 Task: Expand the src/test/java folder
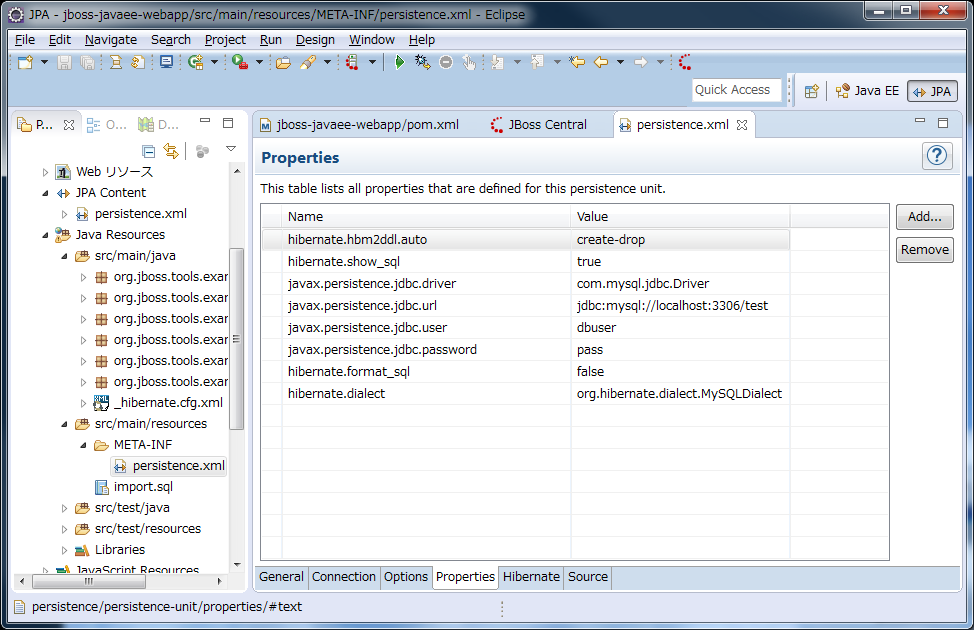click(64, 508)
